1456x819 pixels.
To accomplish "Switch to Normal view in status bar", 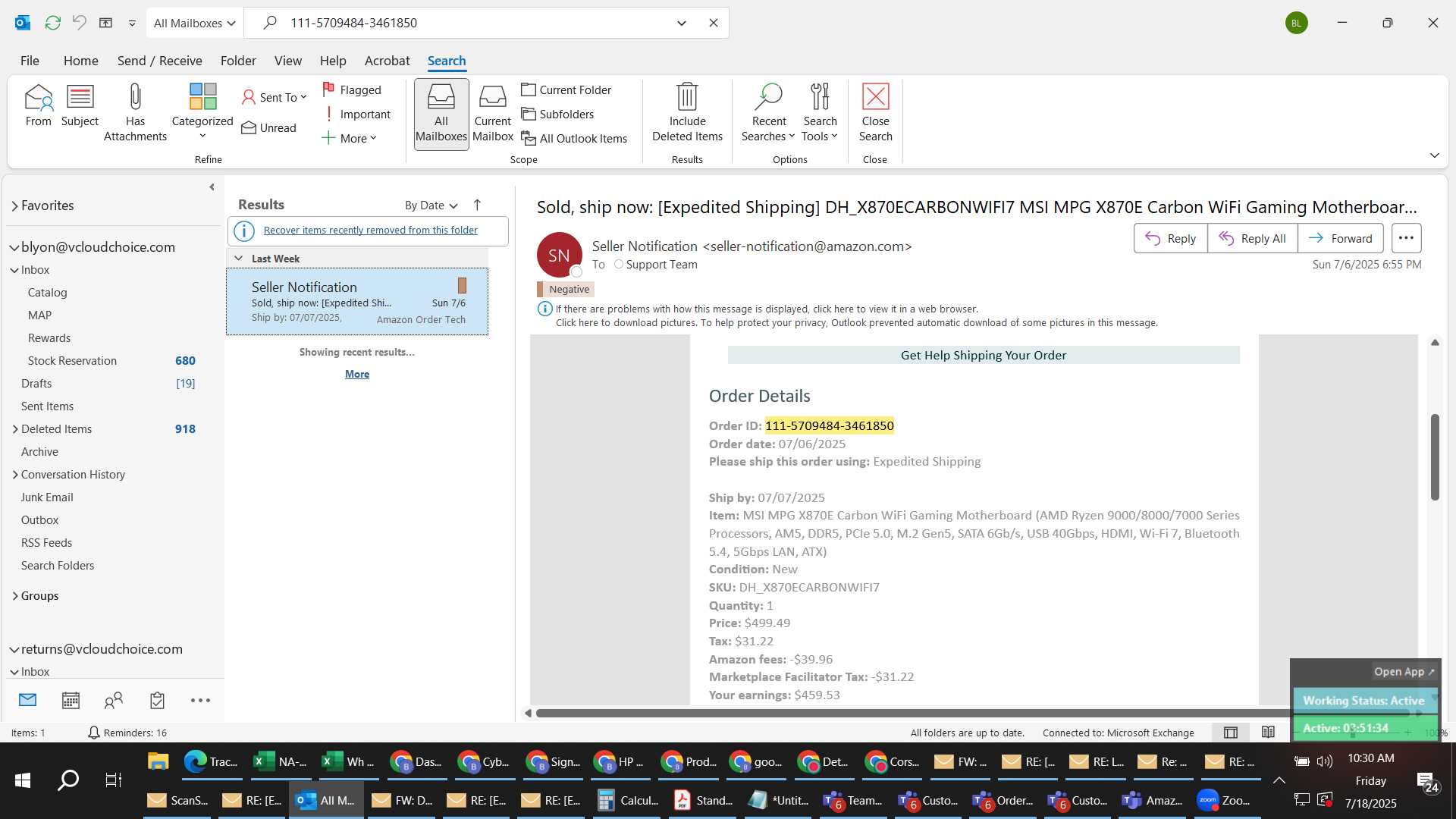I will point(1231,733).
